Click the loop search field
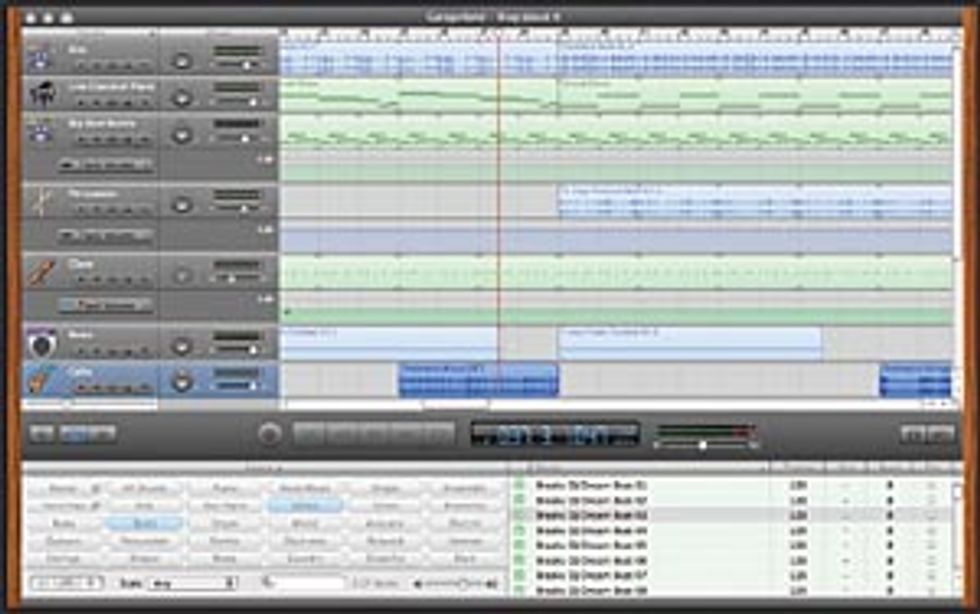 (x=304, y=584)
